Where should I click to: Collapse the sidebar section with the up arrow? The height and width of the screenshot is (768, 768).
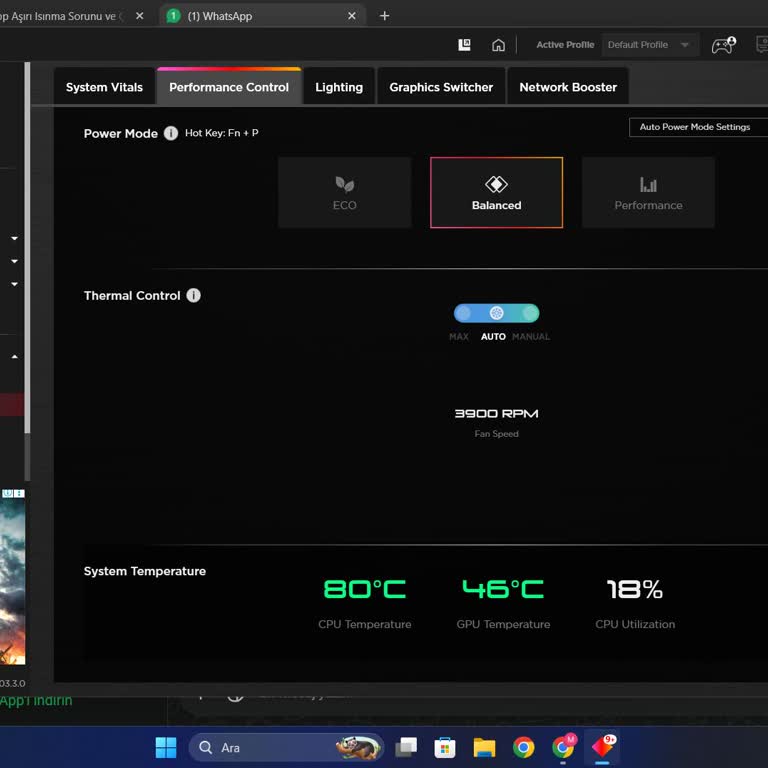point(14,356)
